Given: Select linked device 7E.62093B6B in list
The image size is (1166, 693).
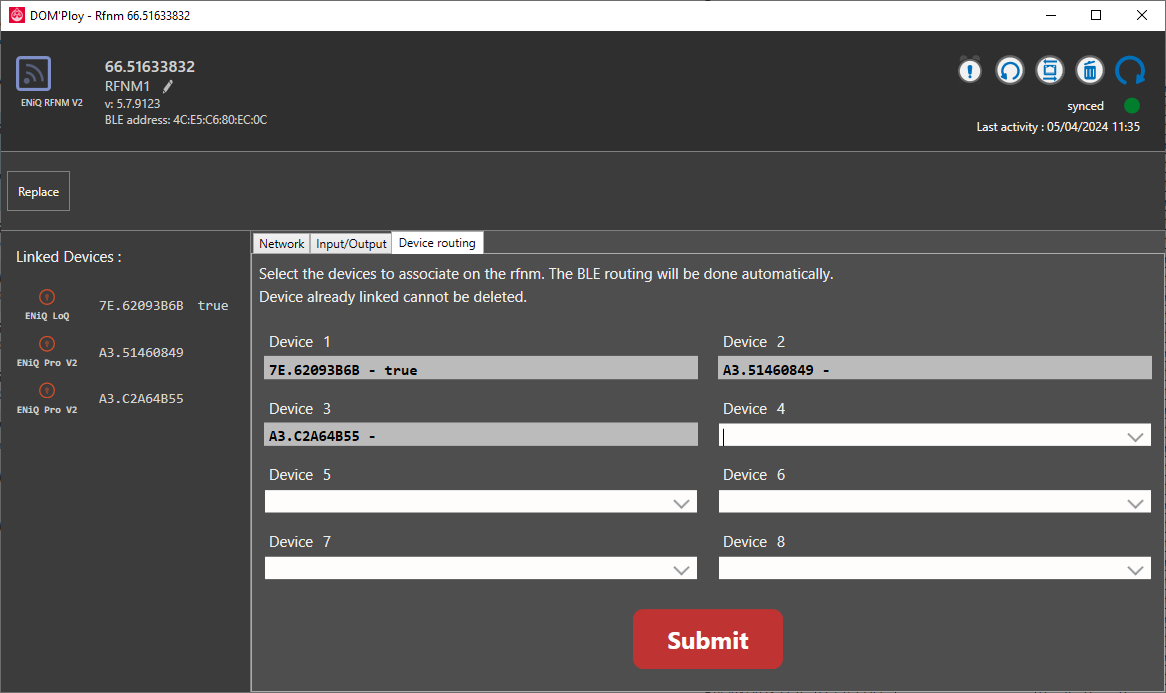Looking at the screenshot, I should tap(141, 306).
